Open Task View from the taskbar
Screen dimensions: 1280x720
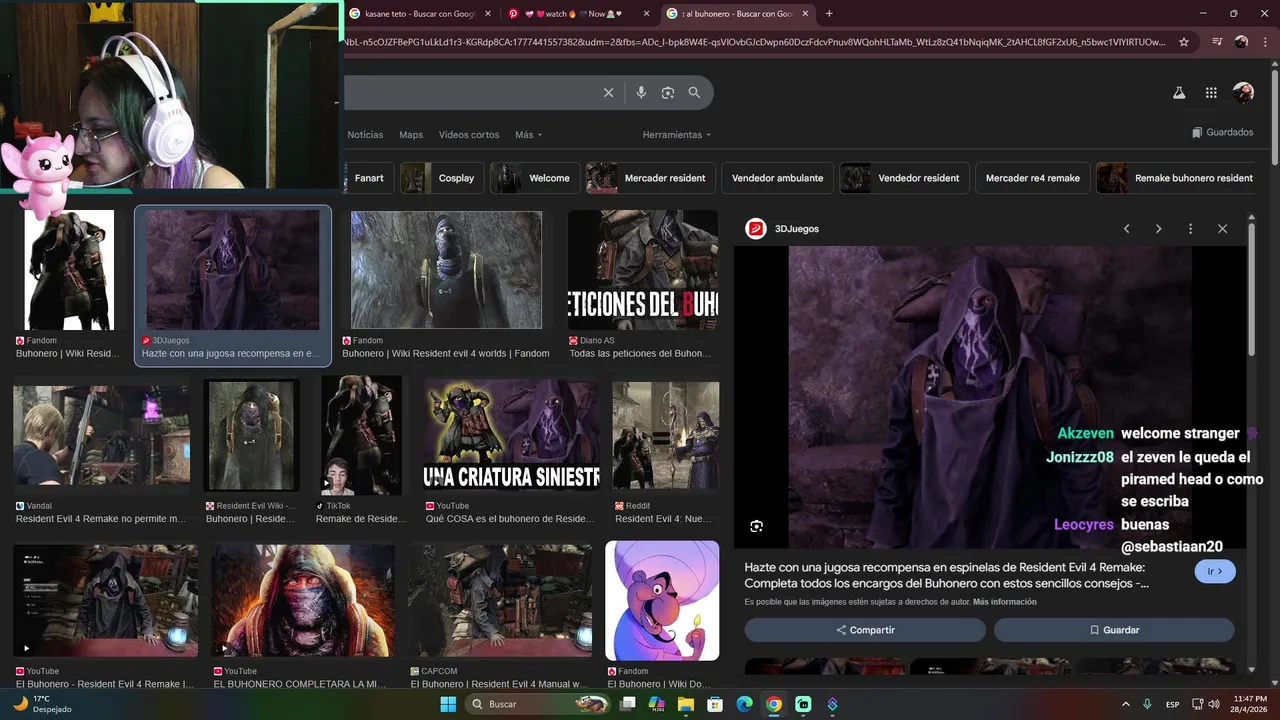pos(628,704)
